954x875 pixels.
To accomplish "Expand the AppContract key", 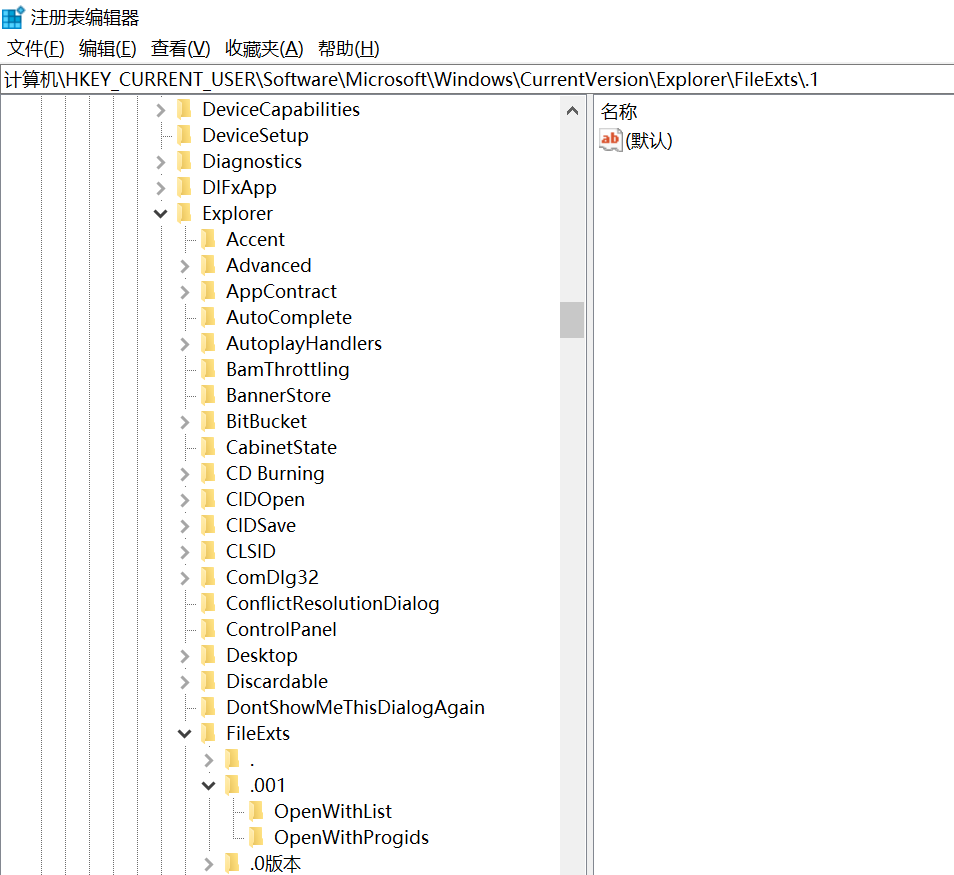I will coord(185,292).
